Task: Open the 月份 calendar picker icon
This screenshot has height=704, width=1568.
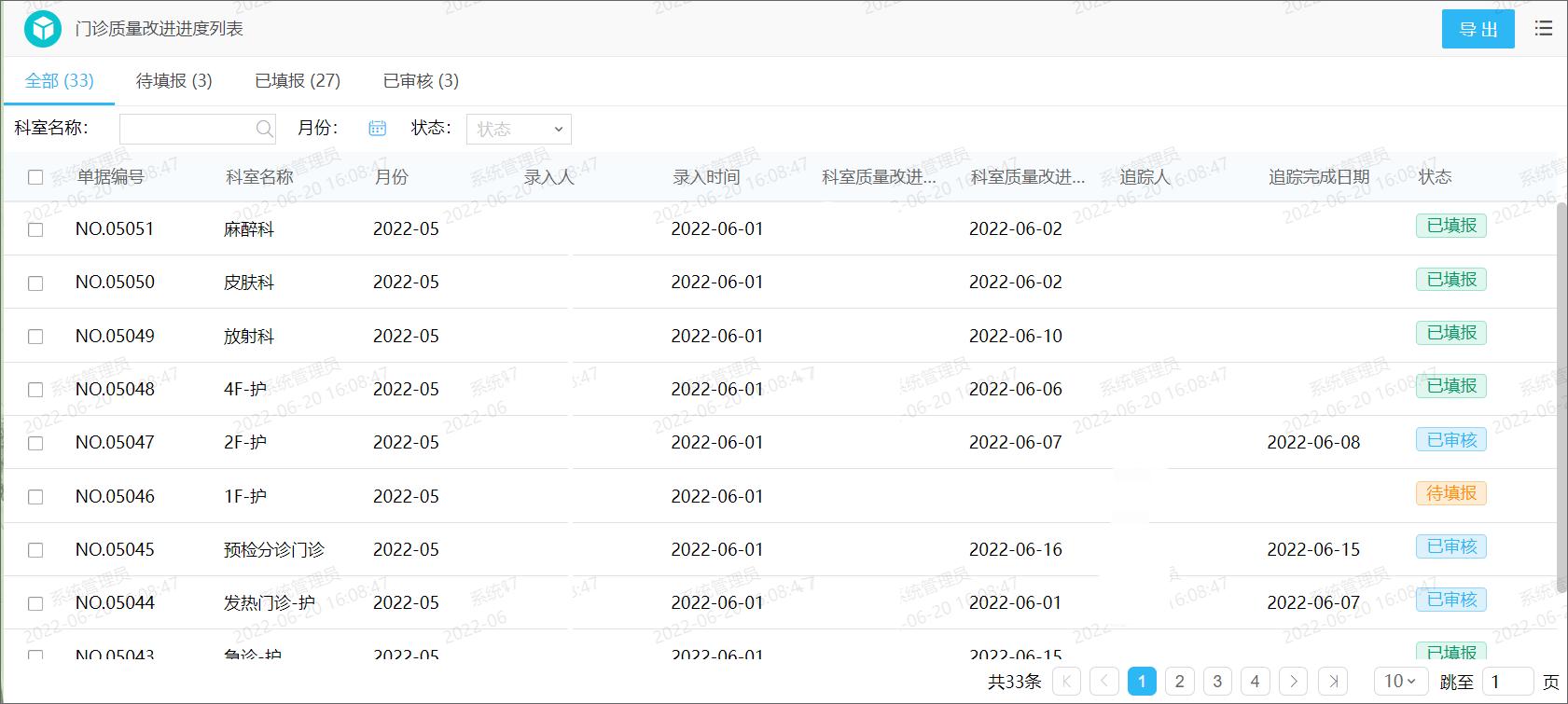Action: point(377,129)
